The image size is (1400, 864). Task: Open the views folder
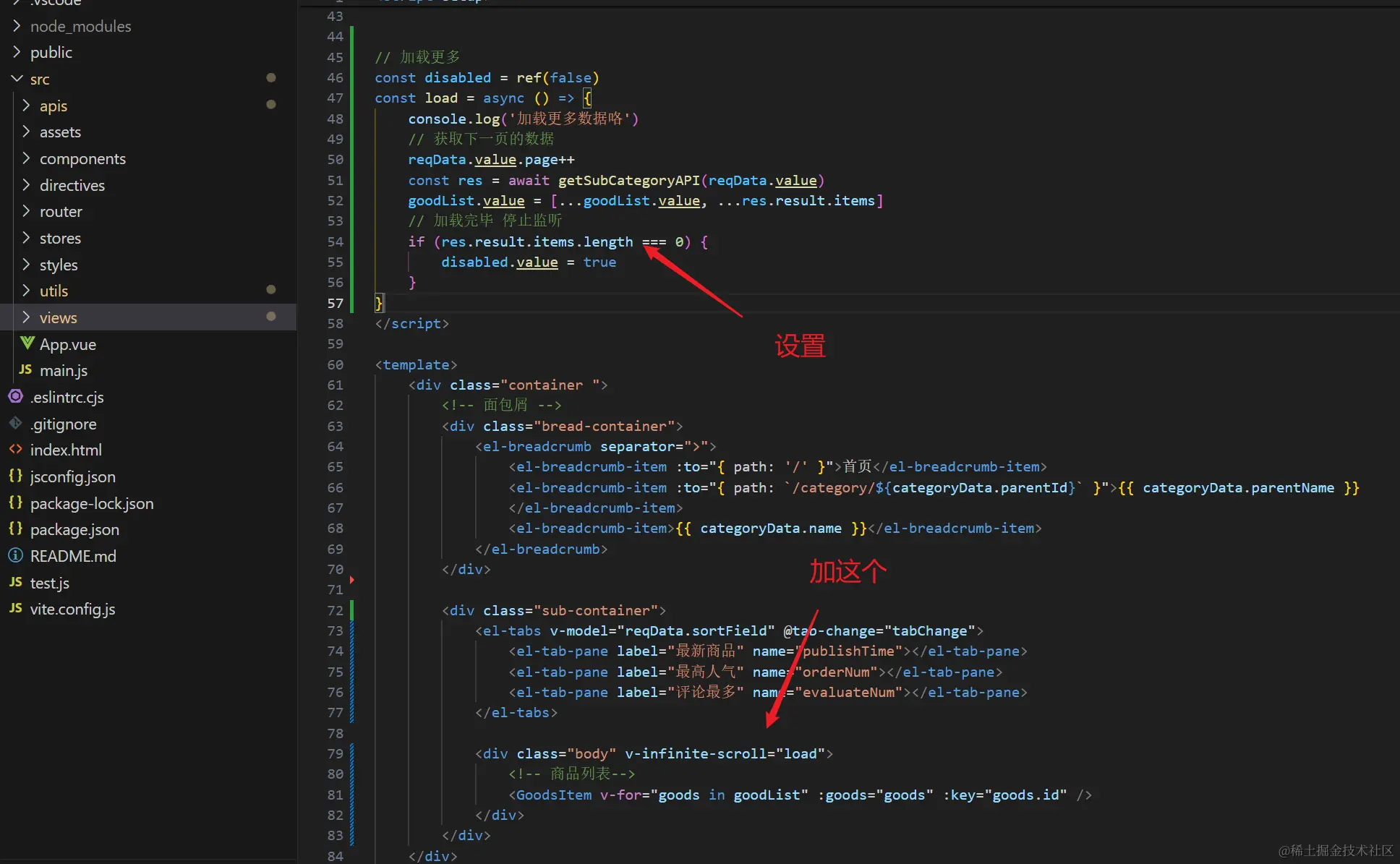[58, 317]
